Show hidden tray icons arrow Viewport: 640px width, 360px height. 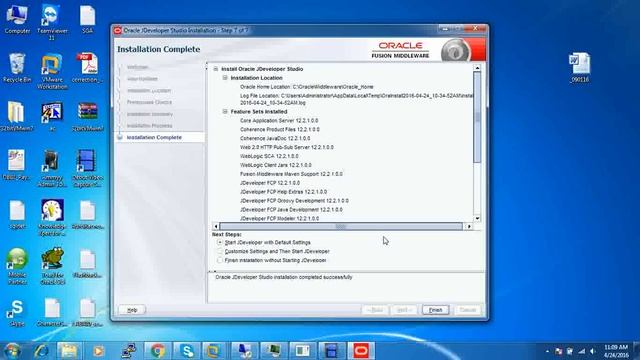pyautogui.click(x=547, y=351)
